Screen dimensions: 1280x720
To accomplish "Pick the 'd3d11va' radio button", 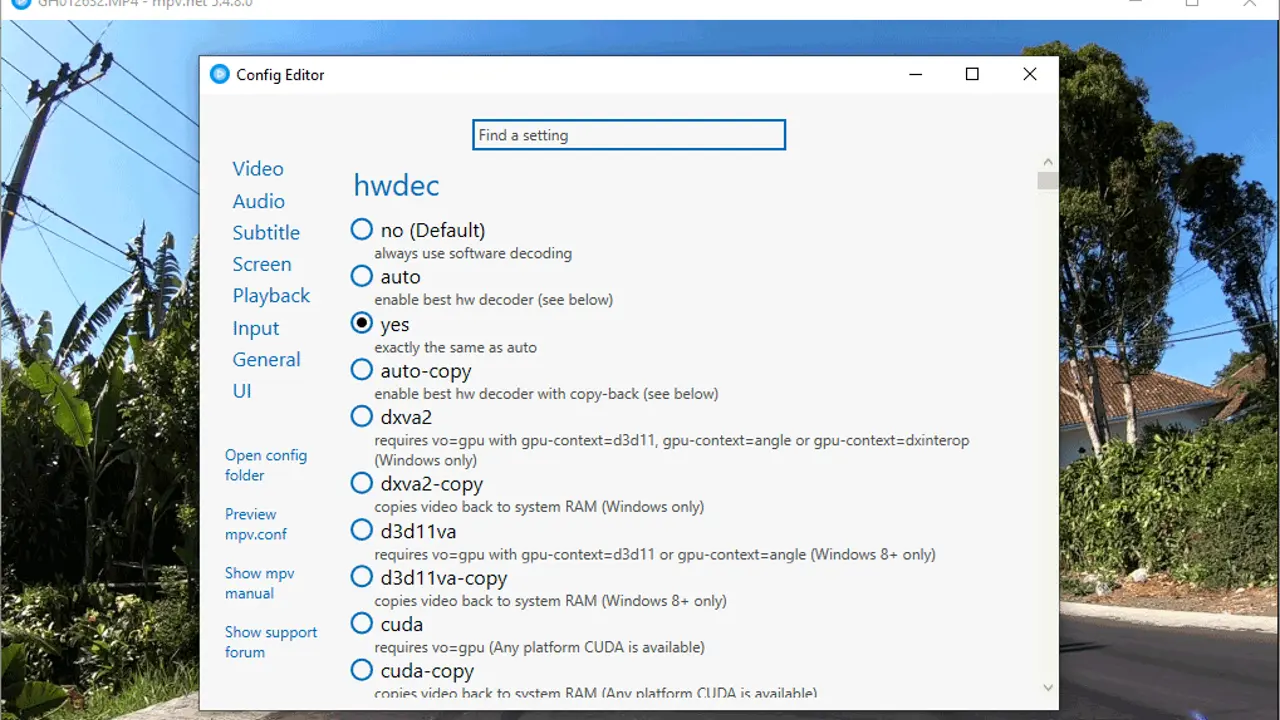I will click(x=362, y=530).
